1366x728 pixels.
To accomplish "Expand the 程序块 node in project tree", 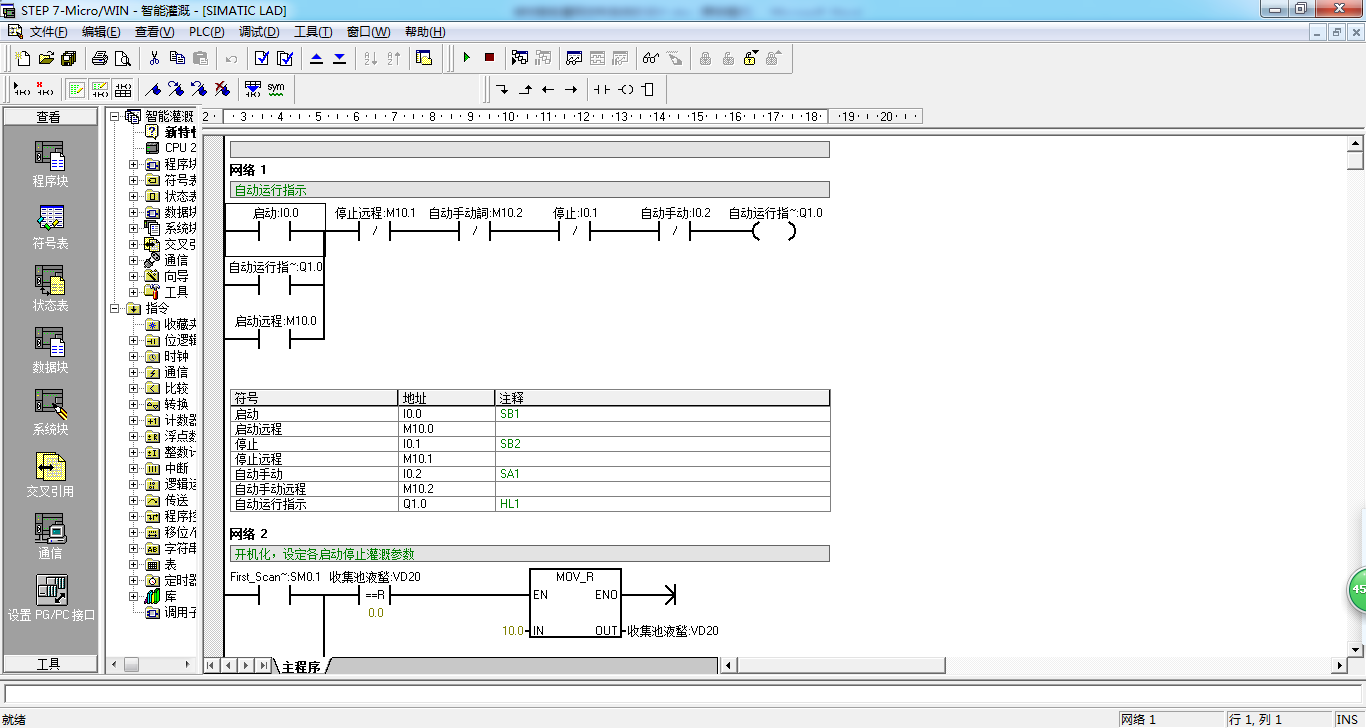I will 134,164.
